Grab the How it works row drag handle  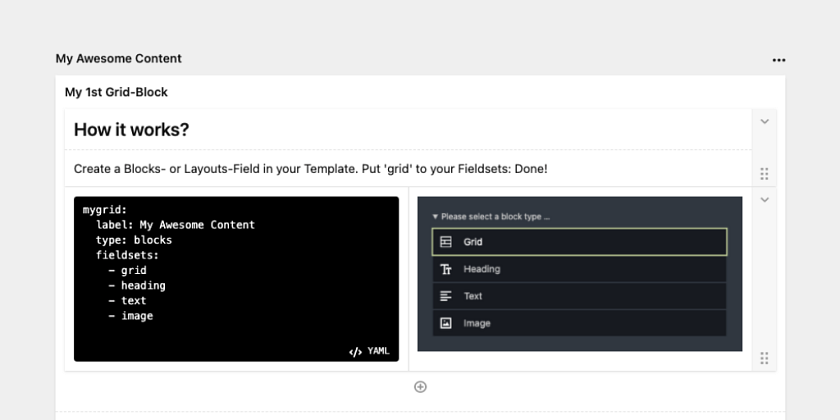[764, 174]
